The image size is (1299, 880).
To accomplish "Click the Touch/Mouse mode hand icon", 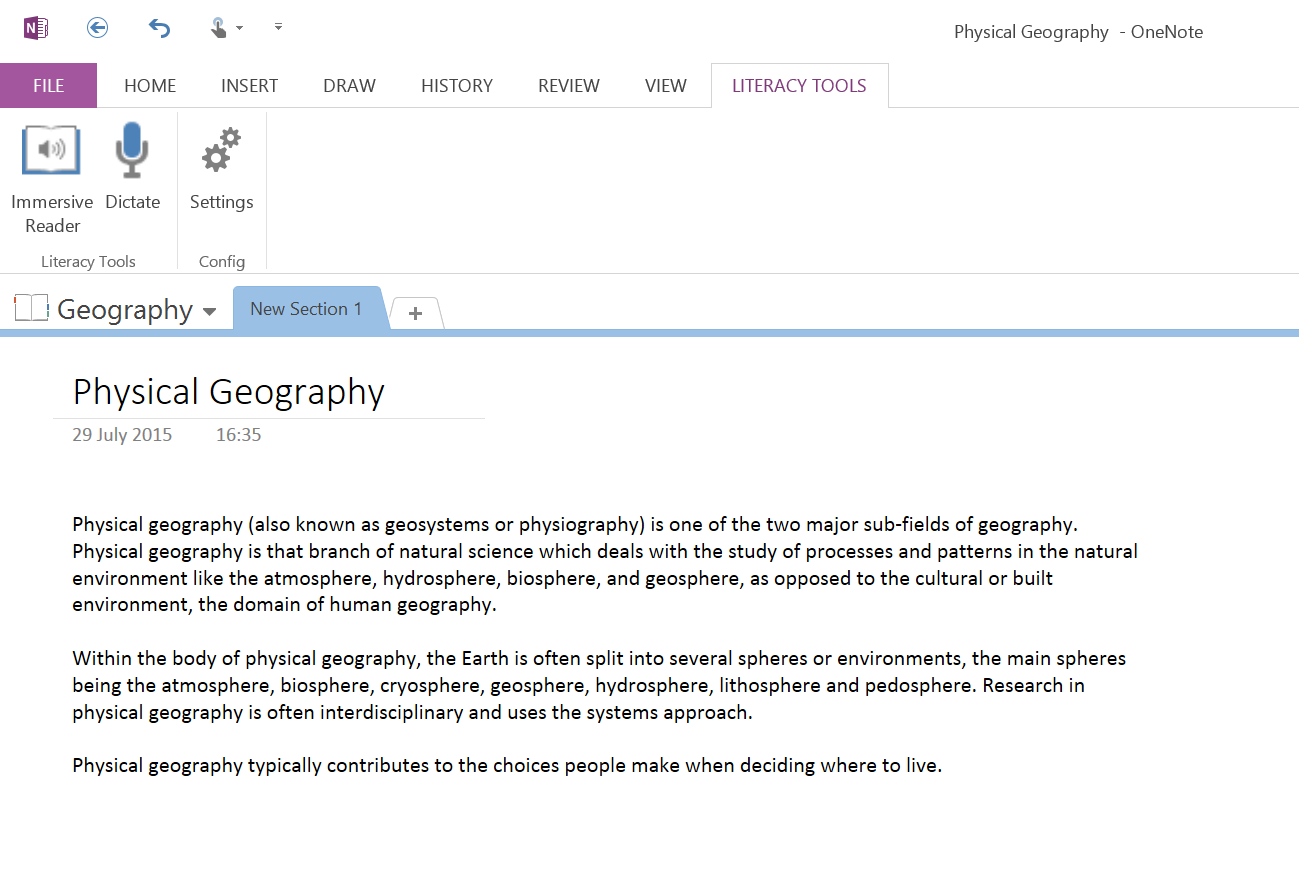I will 219,28.
